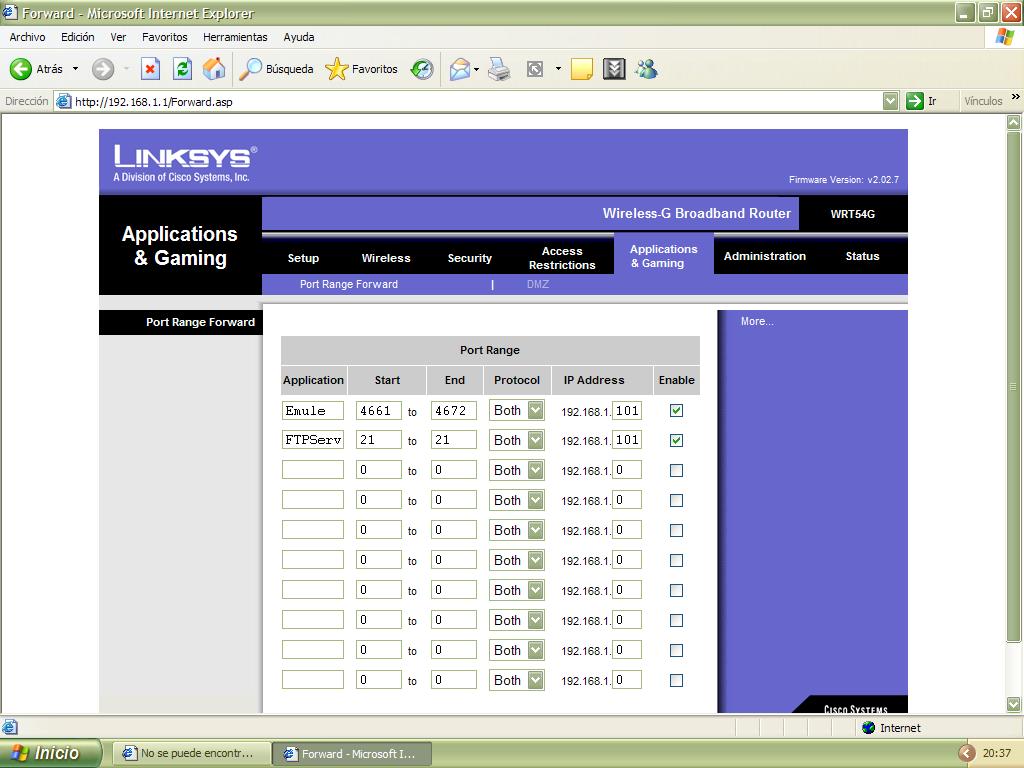Click the scrollbar down arrow
Screen dimensions: 1024x768
click(1014, 704)
